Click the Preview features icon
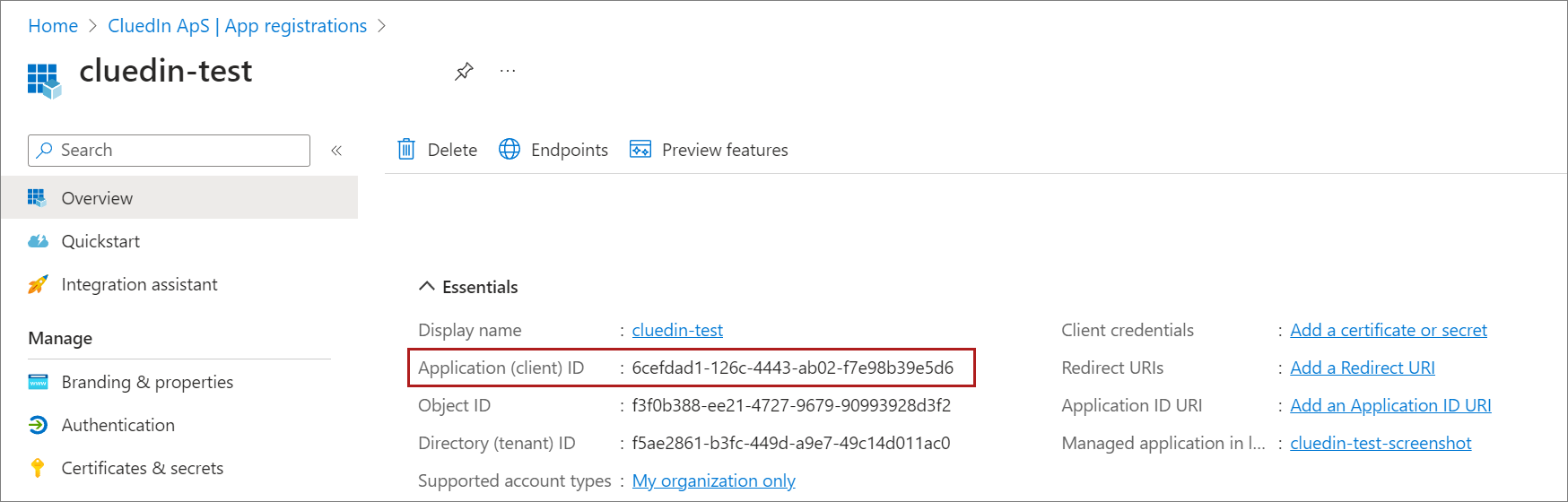The image size is (1568, 502). tap(640, 150)
